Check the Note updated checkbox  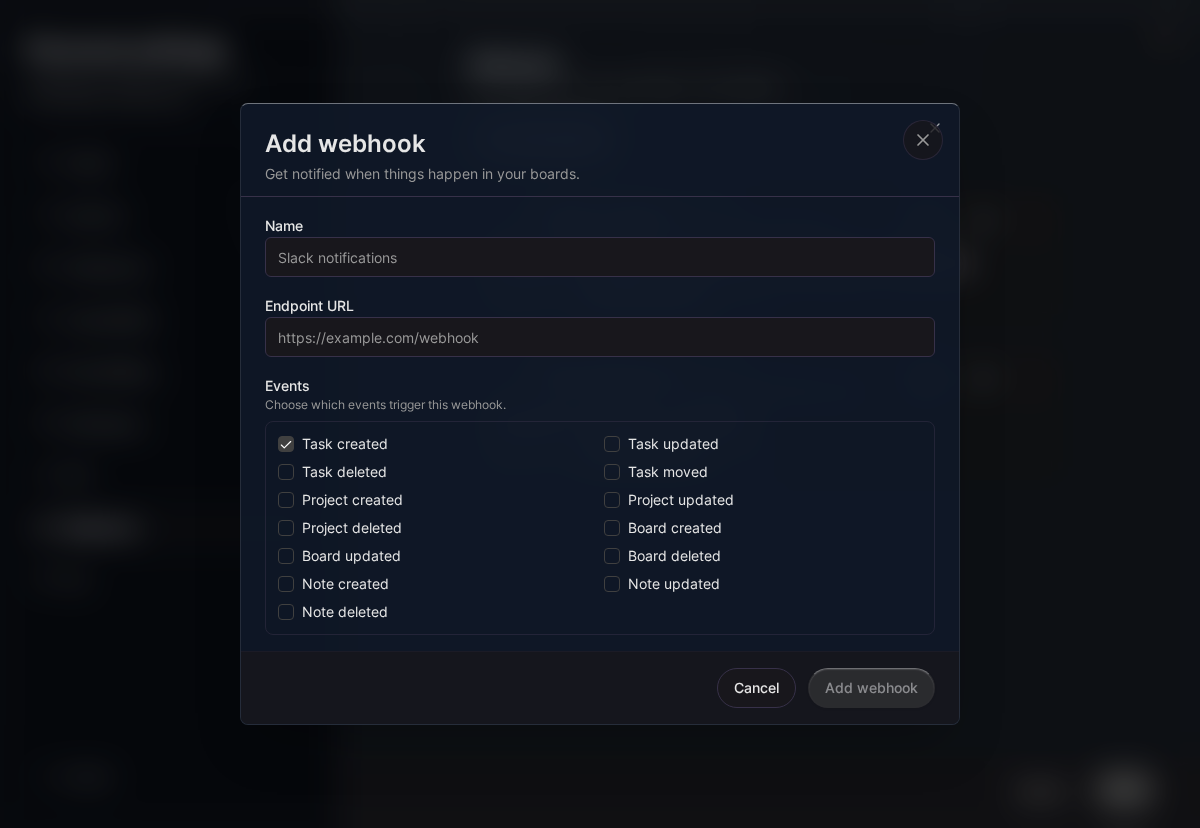pyautogui.click(x=612, y=584)
